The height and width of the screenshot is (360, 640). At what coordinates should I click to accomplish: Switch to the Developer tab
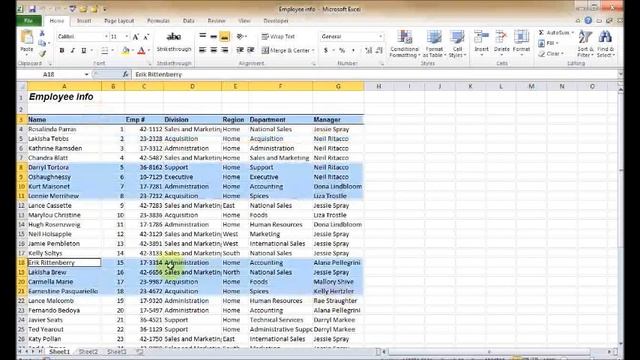[x=276, y=20]
